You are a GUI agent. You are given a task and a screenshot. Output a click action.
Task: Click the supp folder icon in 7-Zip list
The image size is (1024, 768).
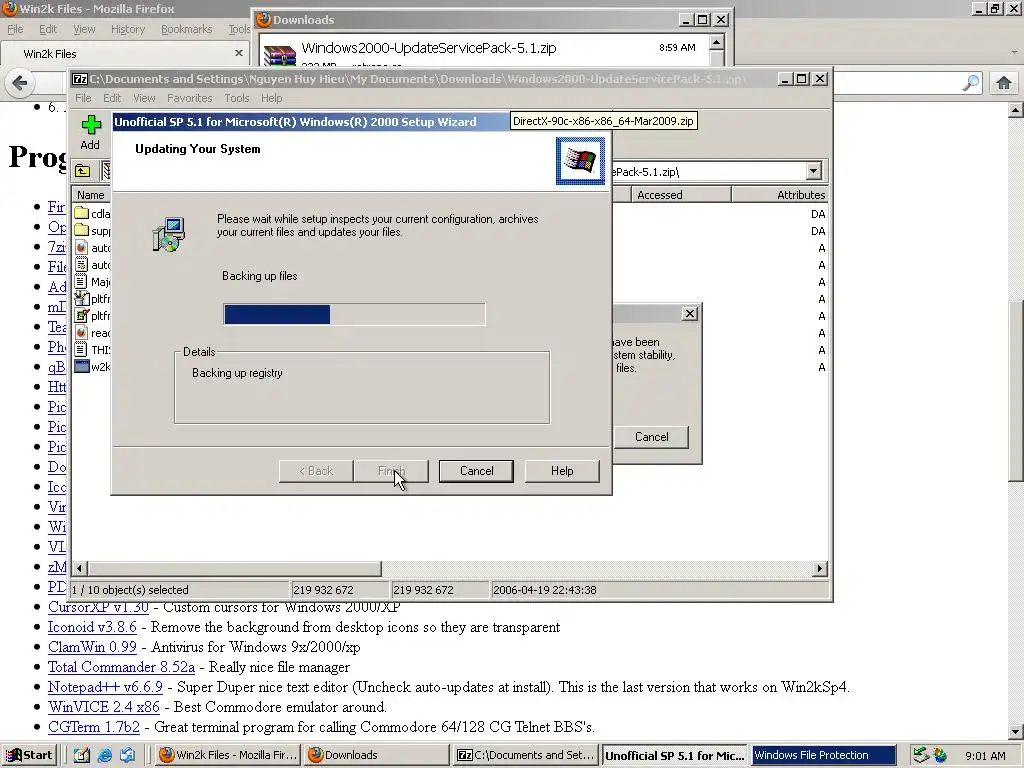click(x=81, y=231)
